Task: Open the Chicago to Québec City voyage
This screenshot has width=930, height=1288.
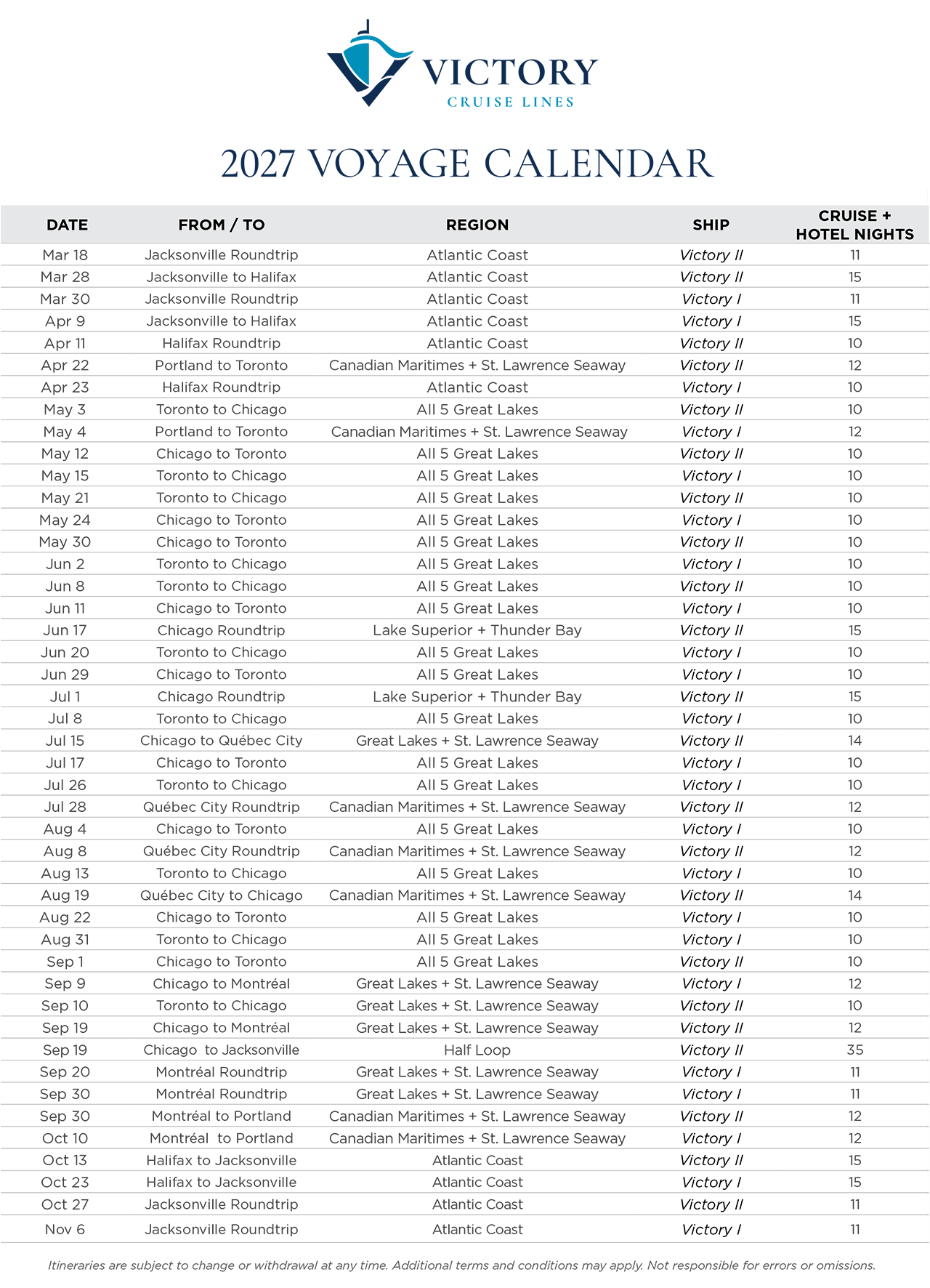Action: 221,741
